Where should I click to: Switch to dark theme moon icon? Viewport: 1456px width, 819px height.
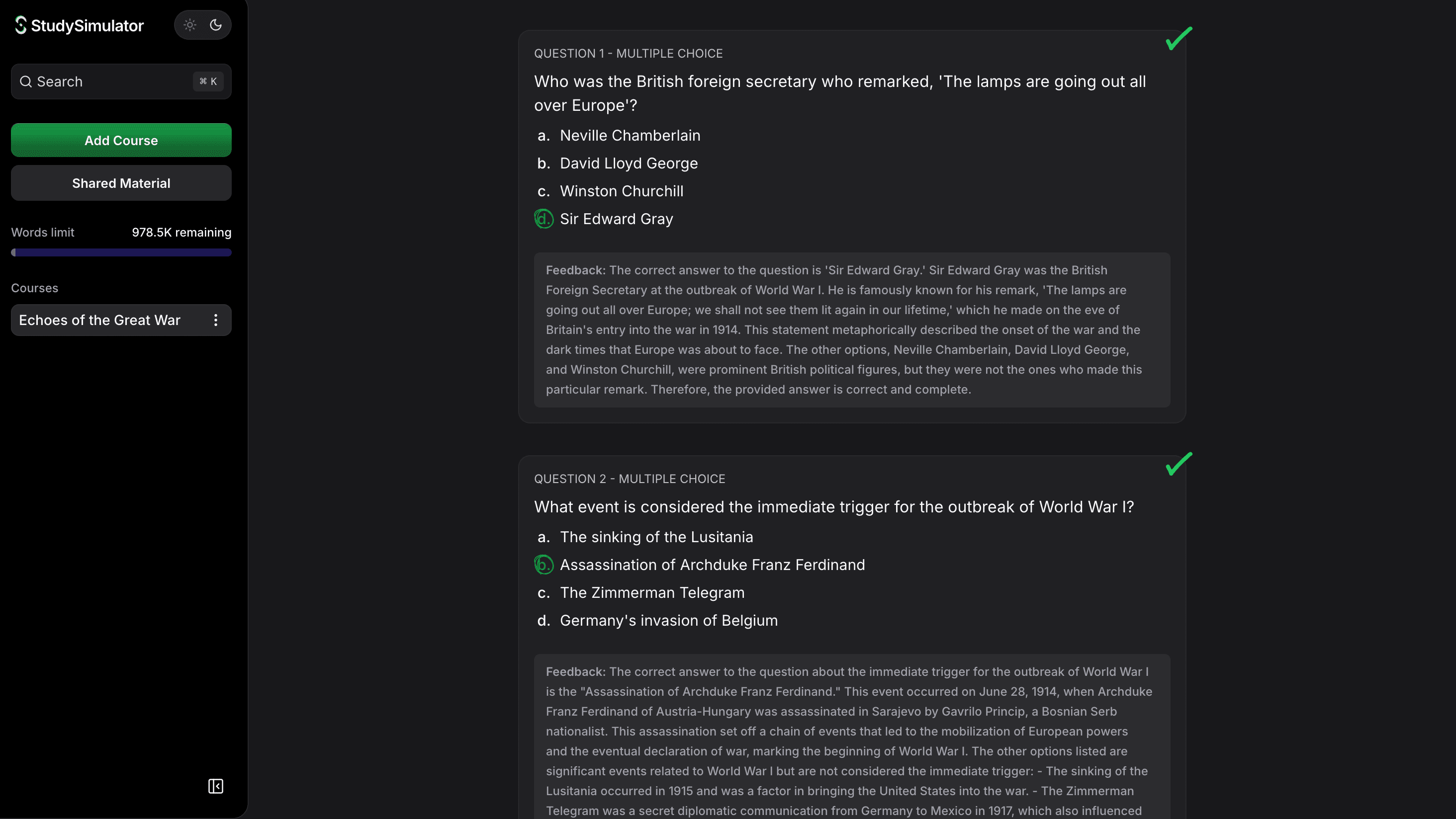pyautogui.click(x=216, y=25)
